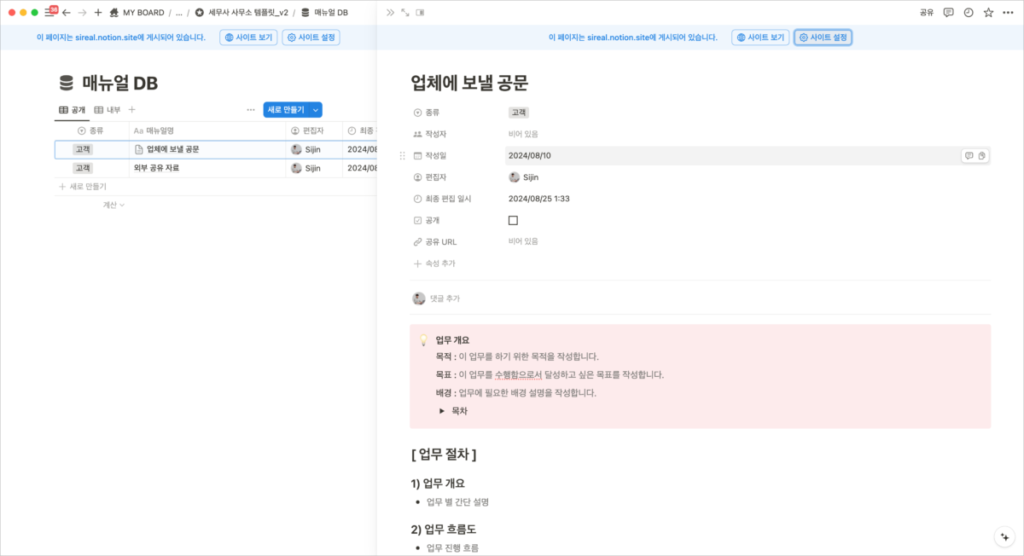Open page history clock icon

point(968,12)
